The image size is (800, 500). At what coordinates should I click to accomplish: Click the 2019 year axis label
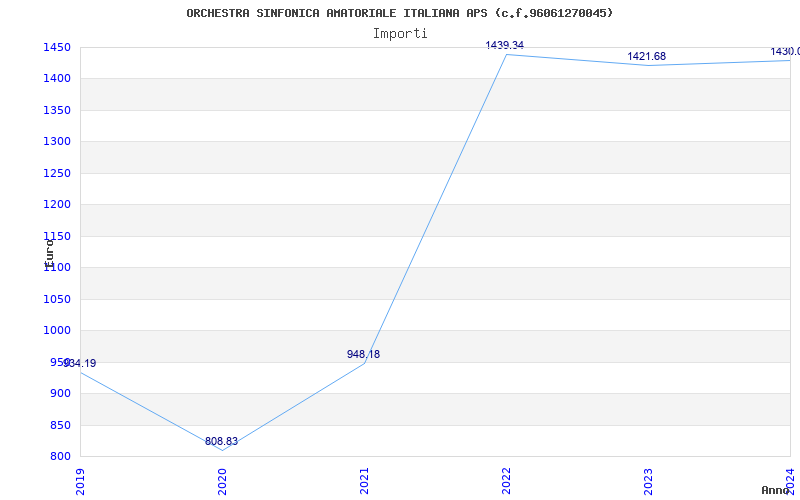click(80, 482)
